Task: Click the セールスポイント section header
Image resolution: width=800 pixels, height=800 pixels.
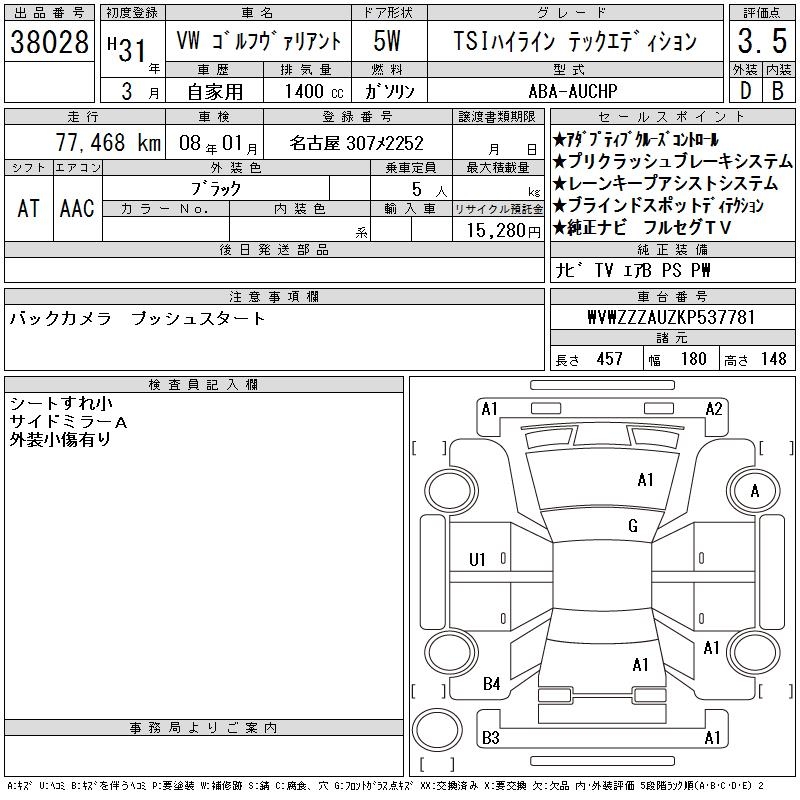Action: [672, 117]
